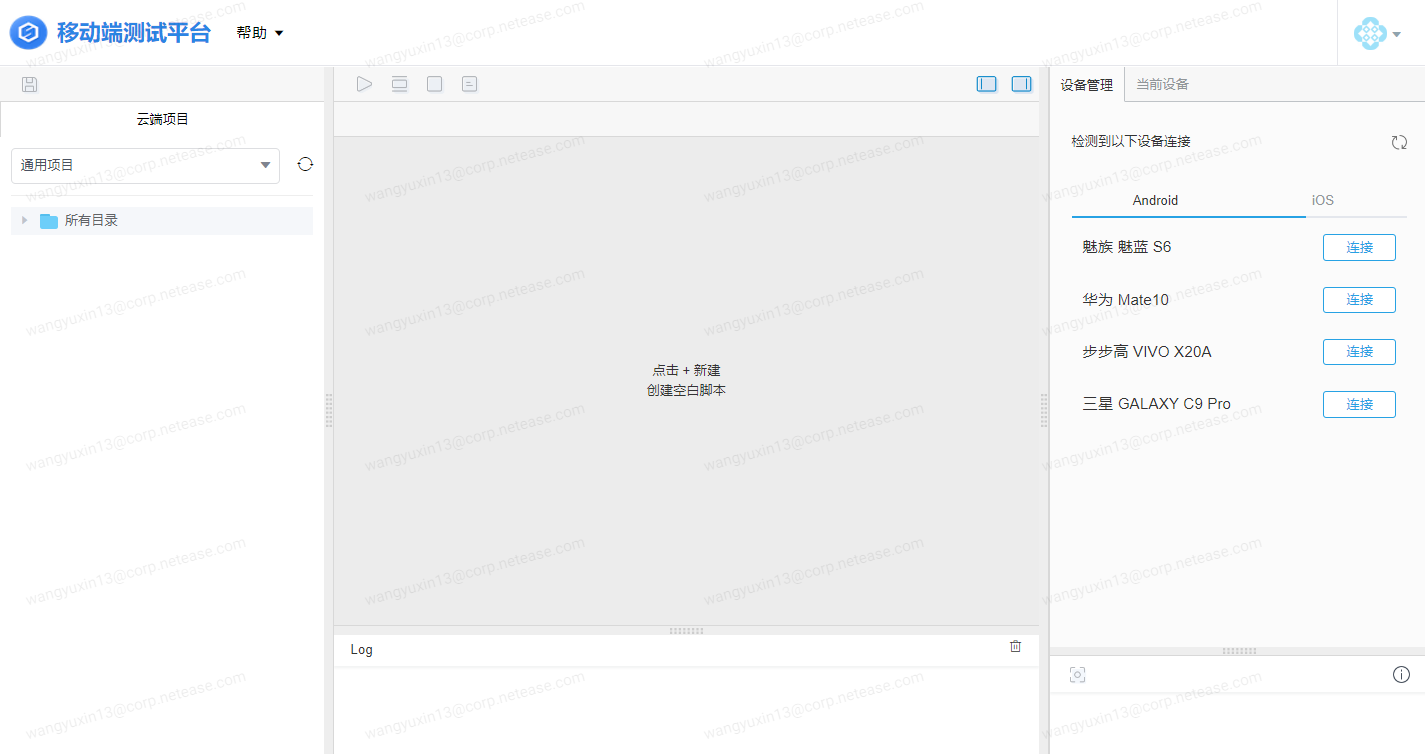This screenshot has height=754, width=1425.
Task: Click the stop square icon
Action: (434, 84)
